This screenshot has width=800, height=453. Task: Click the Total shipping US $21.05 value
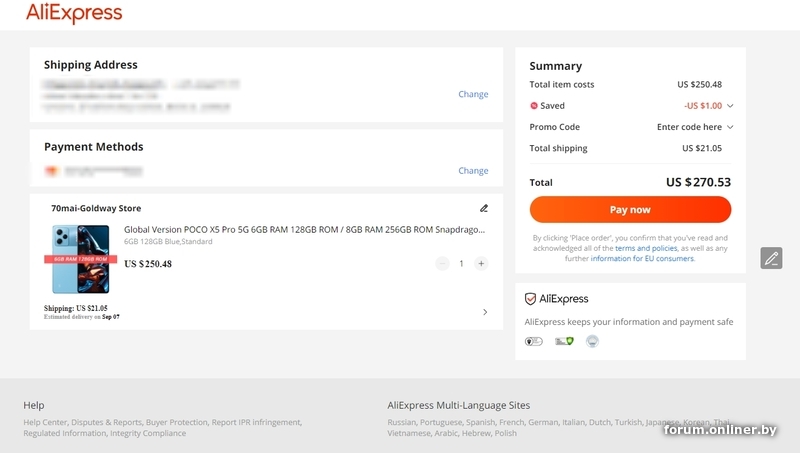(x=702, y=148)
